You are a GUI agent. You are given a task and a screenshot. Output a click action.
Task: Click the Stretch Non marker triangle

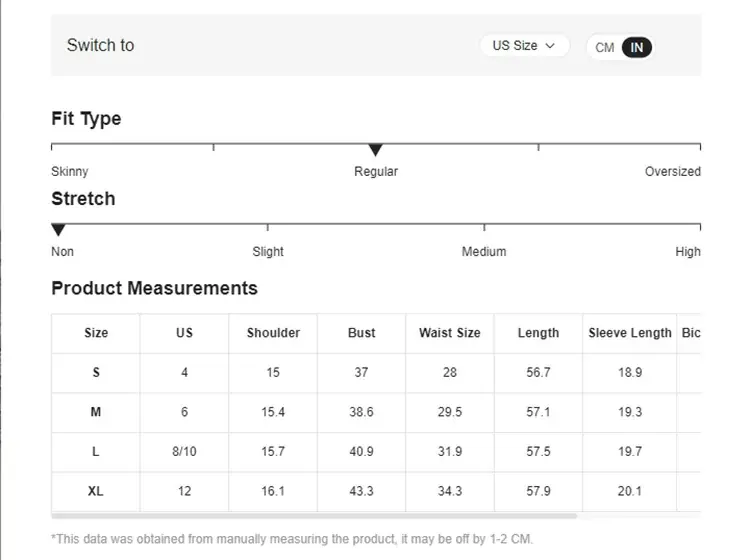[x=58, y=230]
